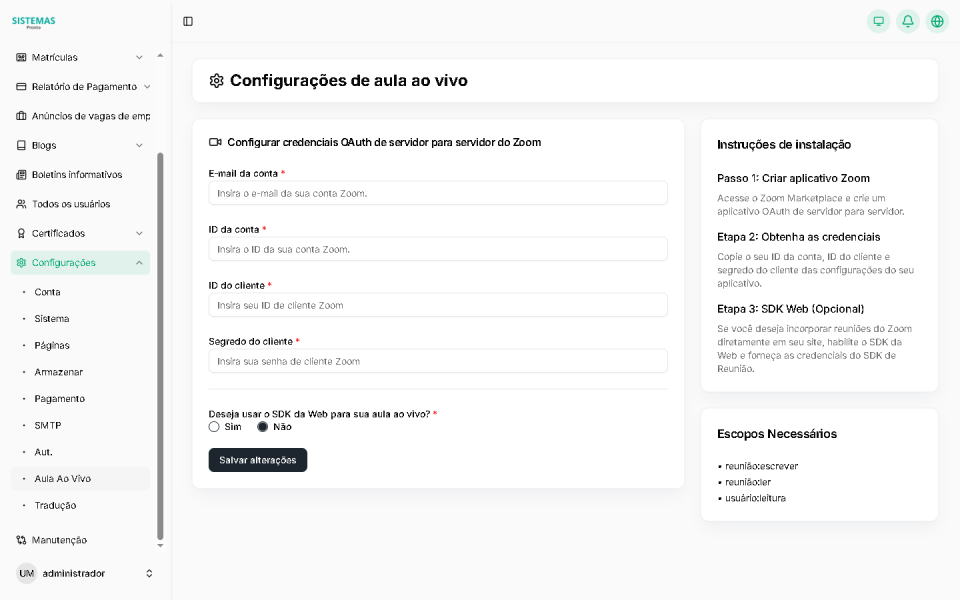Click the E-mail da conta input field
The image size is (960, 600).
[437, 192]
